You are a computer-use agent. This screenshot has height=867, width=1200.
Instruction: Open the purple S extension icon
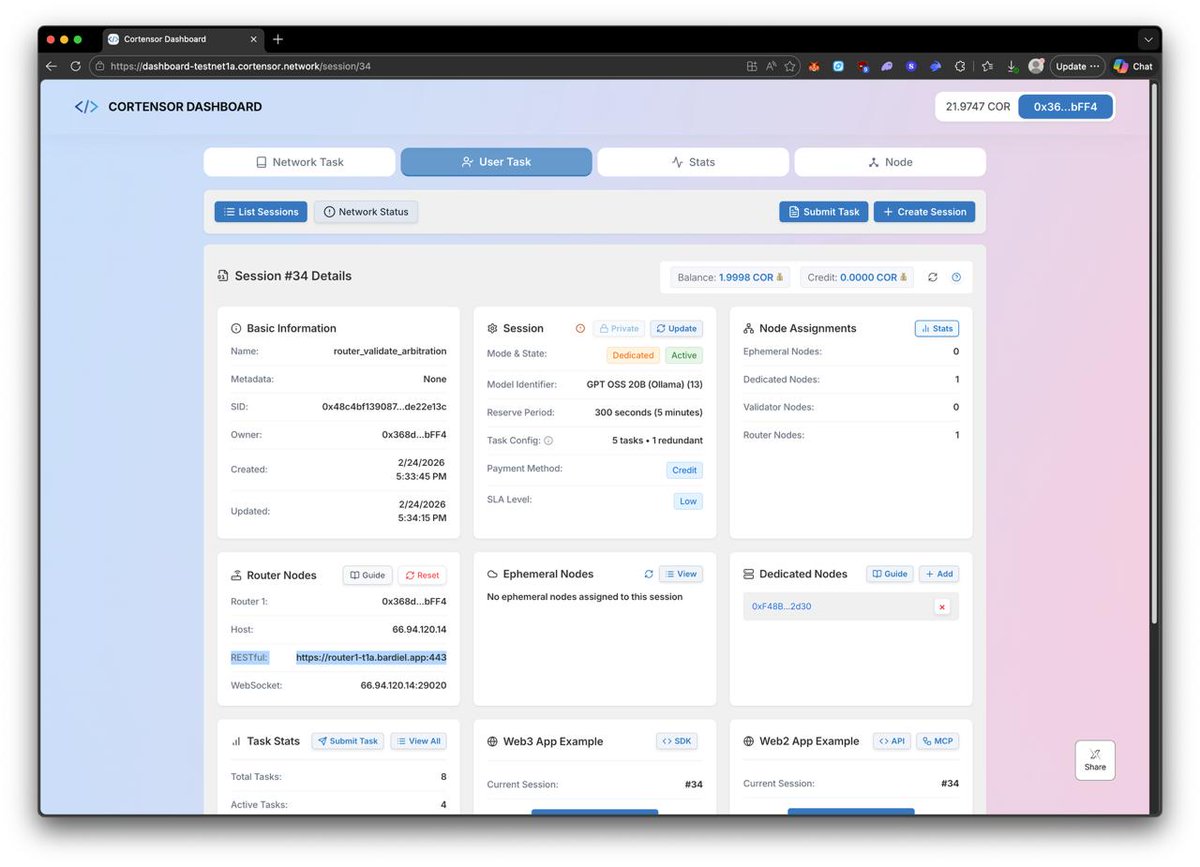(911, 66)
